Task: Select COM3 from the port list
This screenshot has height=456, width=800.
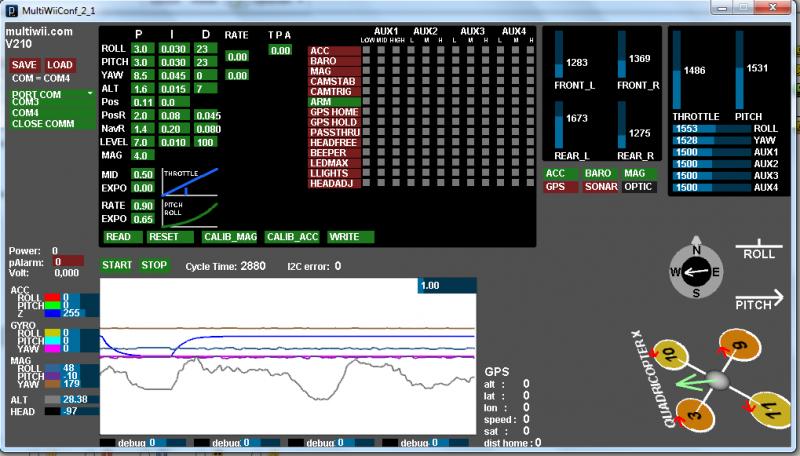Action: (26, 103)
